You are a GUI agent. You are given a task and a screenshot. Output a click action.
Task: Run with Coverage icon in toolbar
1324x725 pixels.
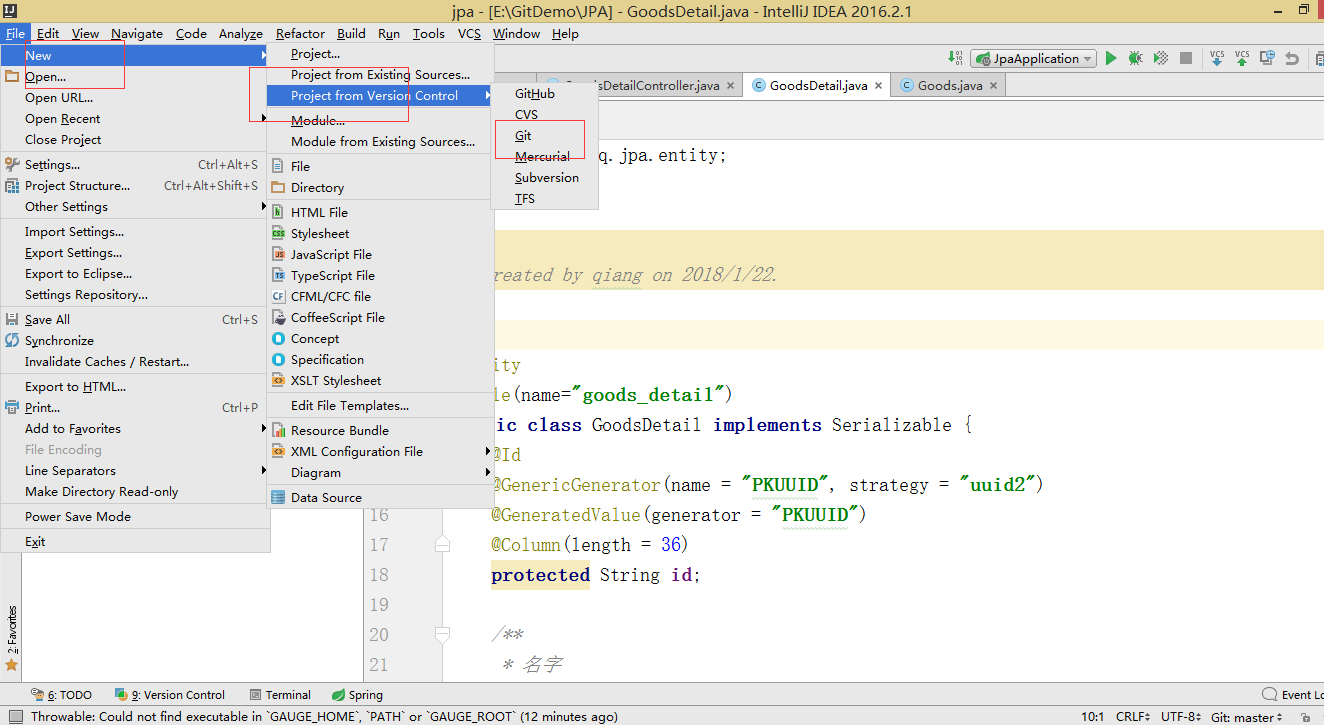coord(1160,59)
